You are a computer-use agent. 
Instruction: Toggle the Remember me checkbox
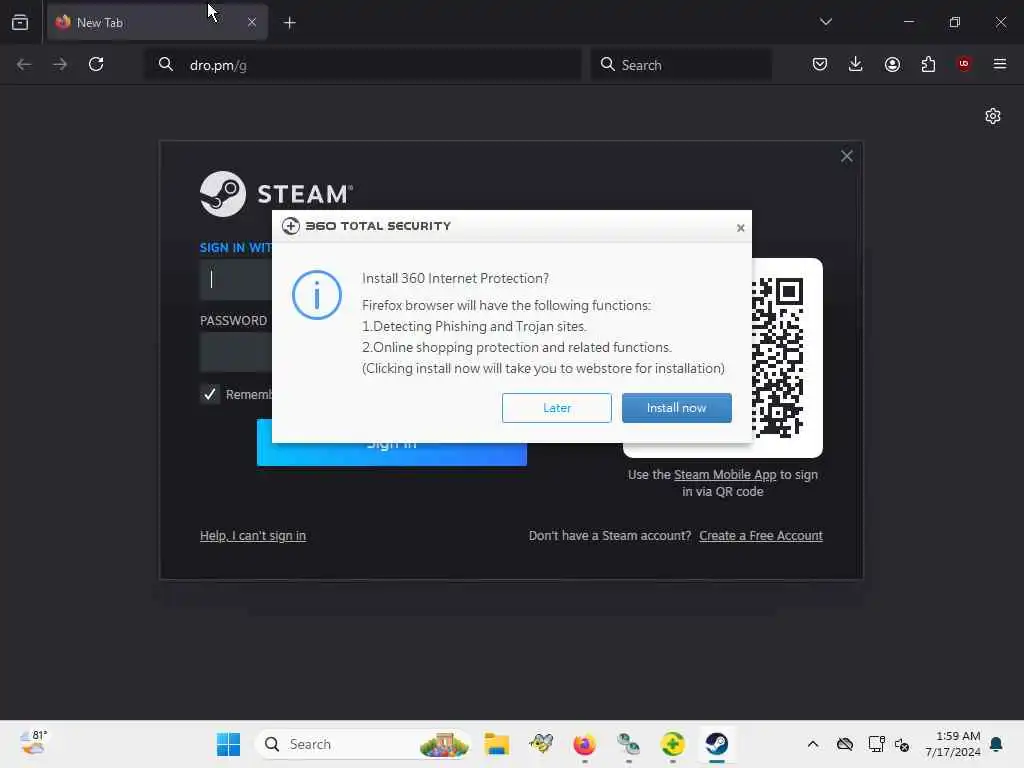(x=210, y=394)
